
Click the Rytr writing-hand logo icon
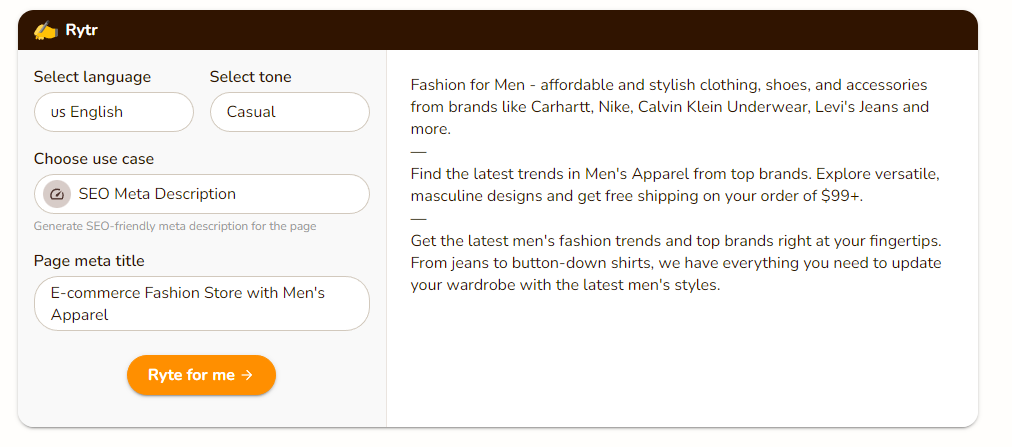tap(46, 30)
